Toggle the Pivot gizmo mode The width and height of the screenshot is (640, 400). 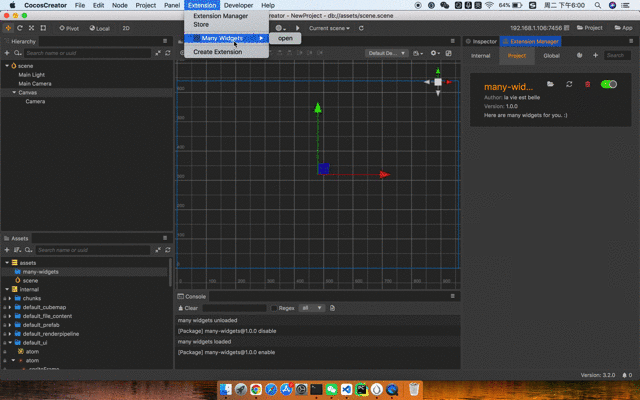point(69,28)
